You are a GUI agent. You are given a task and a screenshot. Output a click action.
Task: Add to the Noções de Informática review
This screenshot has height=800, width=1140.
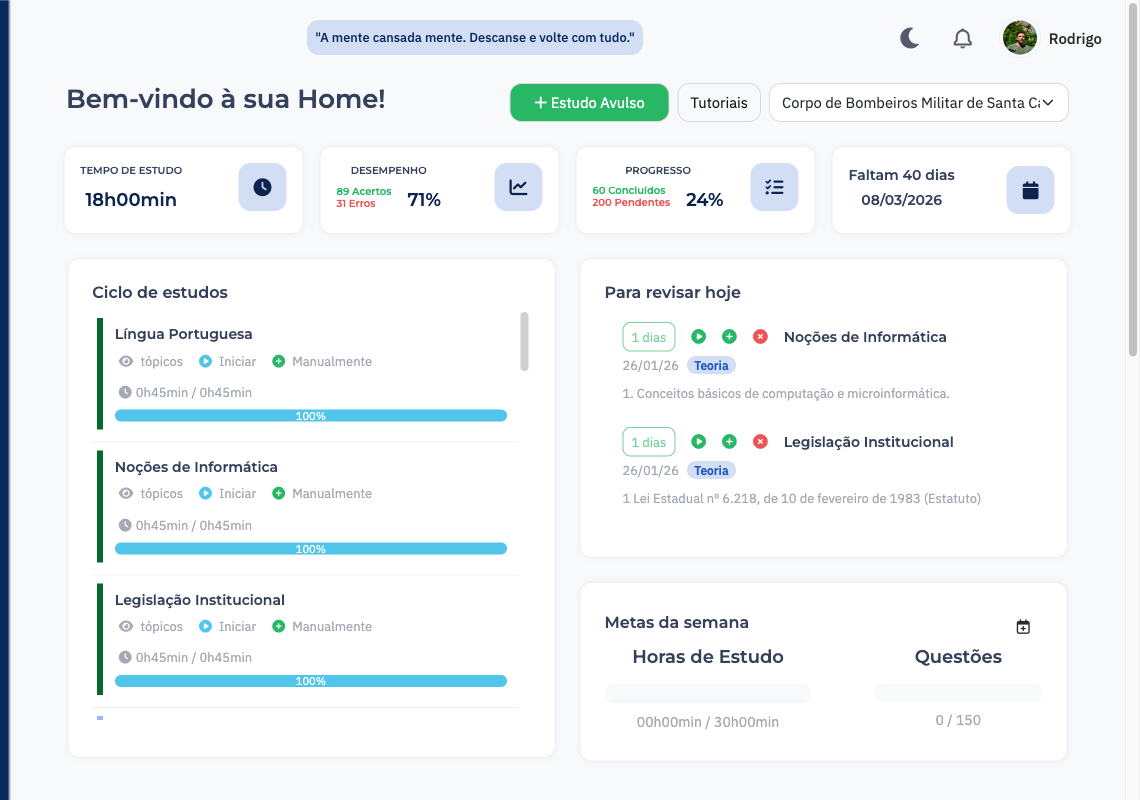click(729, 337)
